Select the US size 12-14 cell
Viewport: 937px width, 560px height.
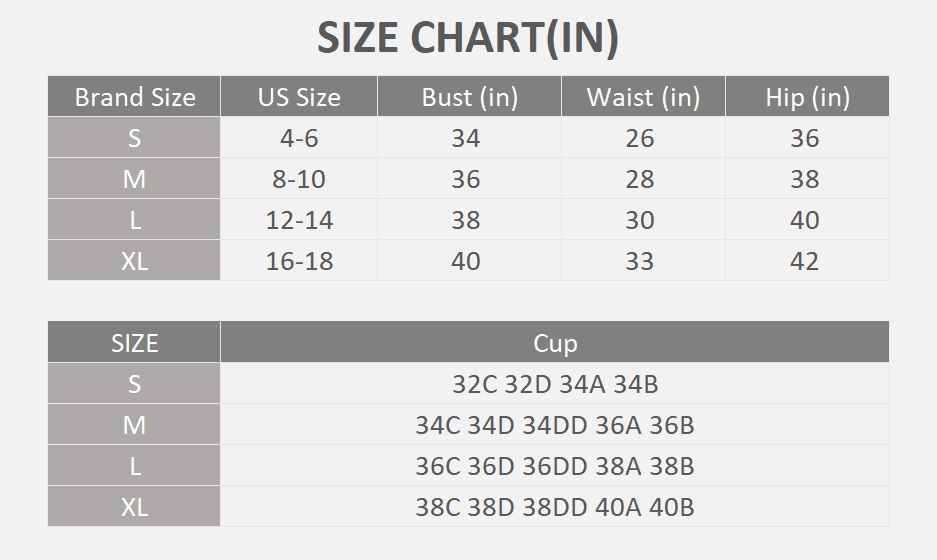299,220
